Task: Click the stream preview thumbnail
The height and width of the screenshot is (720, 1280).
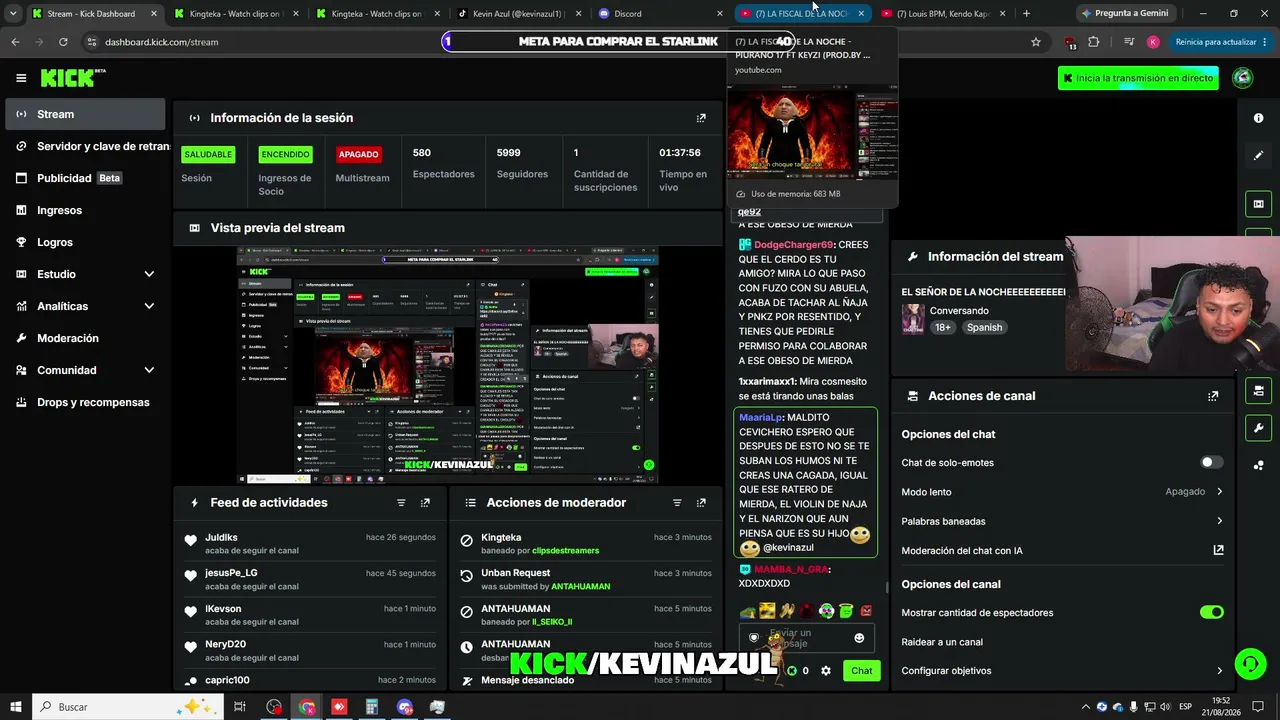Action: [x=448, y=365]
